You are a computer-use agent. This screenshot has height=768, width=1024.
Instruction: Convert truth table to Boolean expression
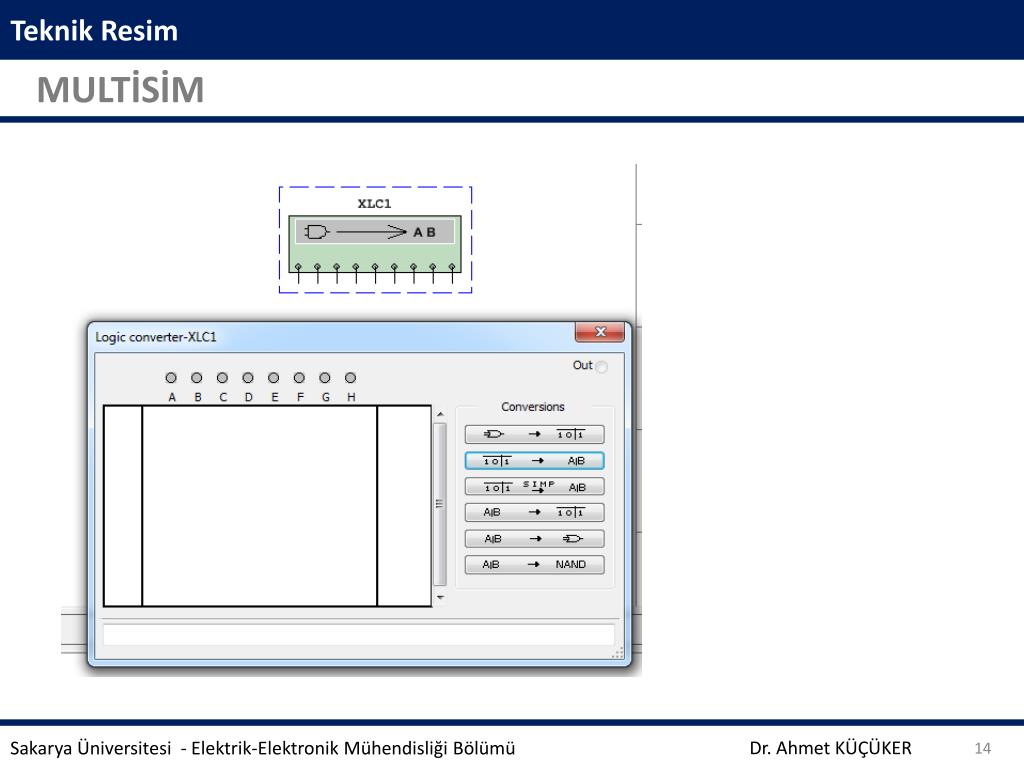click(534, 460)
